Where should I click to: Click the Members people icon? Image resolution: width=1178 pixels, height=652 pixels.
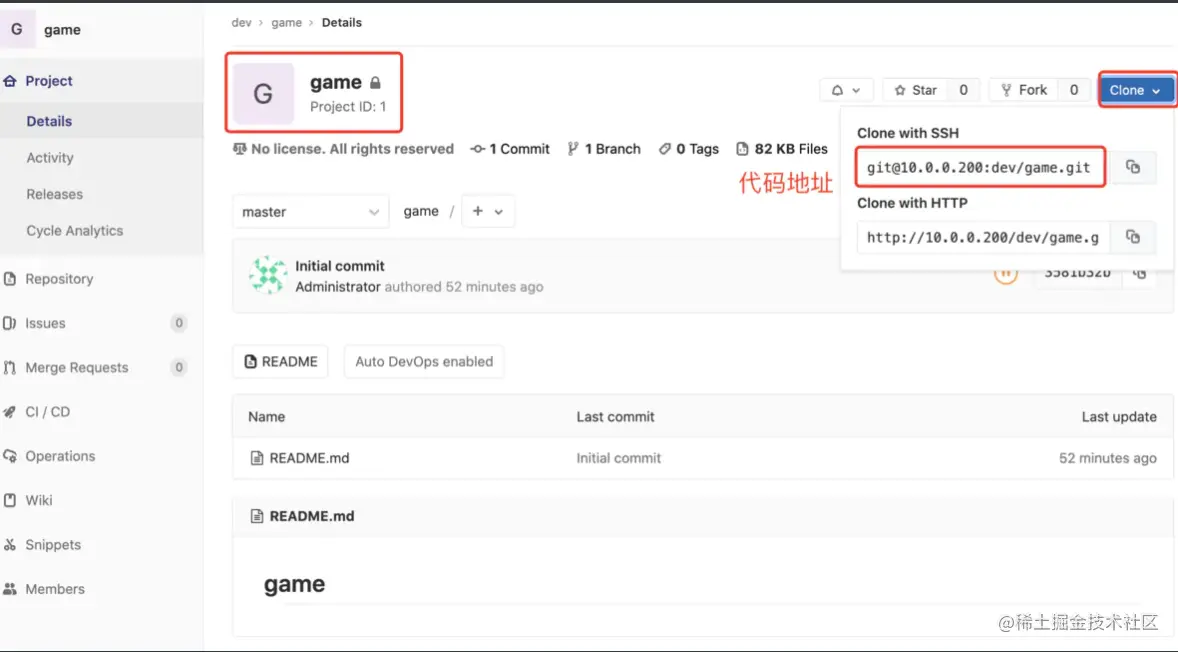10,589
